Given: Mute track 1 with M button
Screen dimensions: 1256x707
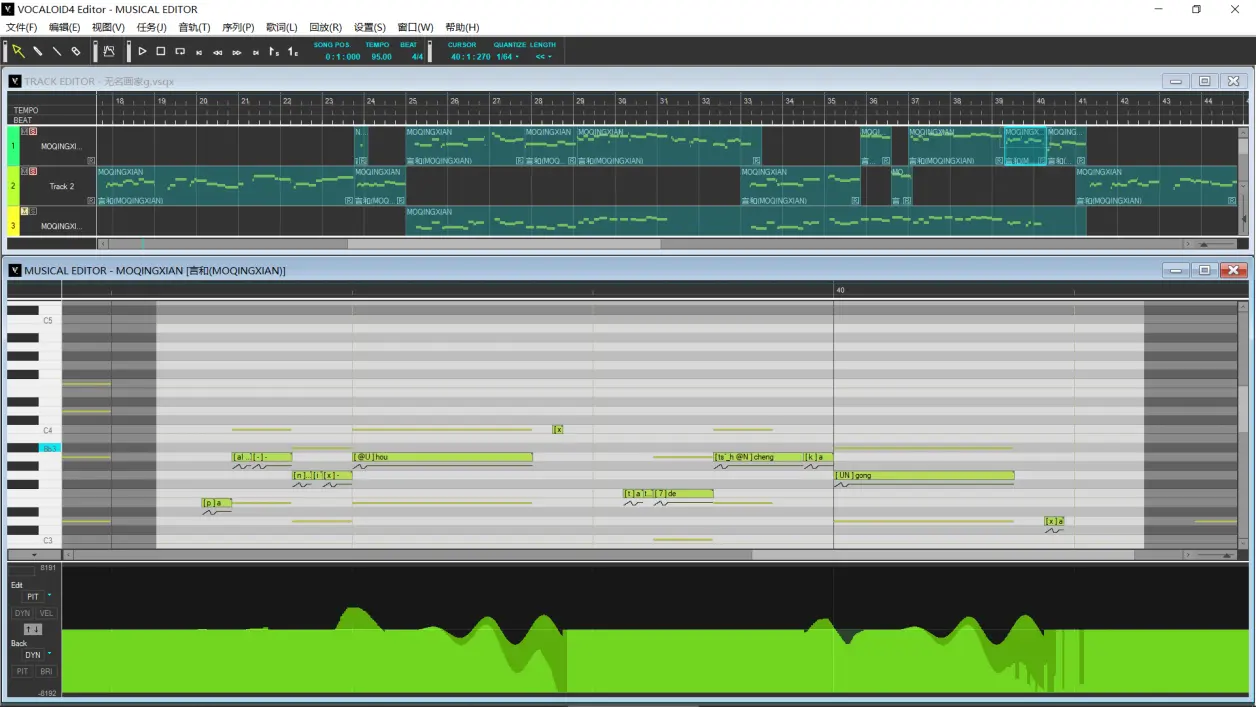Looking at the screenshot, I should pyautogui.click(x=24, y=131).
